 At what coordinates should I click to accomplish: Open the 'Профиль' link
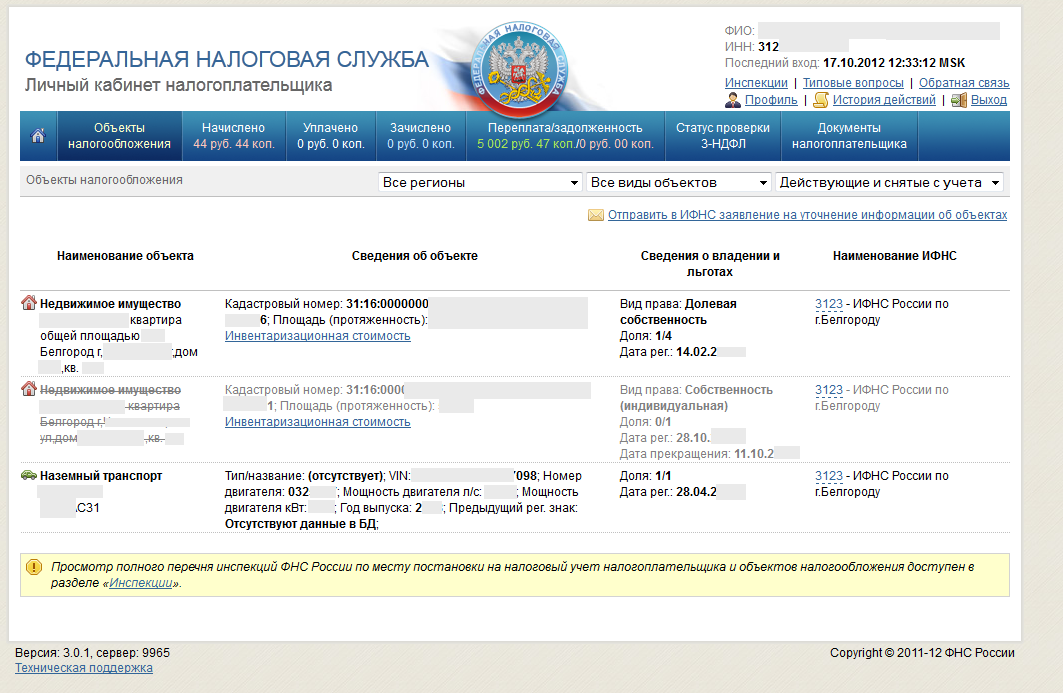771,100
